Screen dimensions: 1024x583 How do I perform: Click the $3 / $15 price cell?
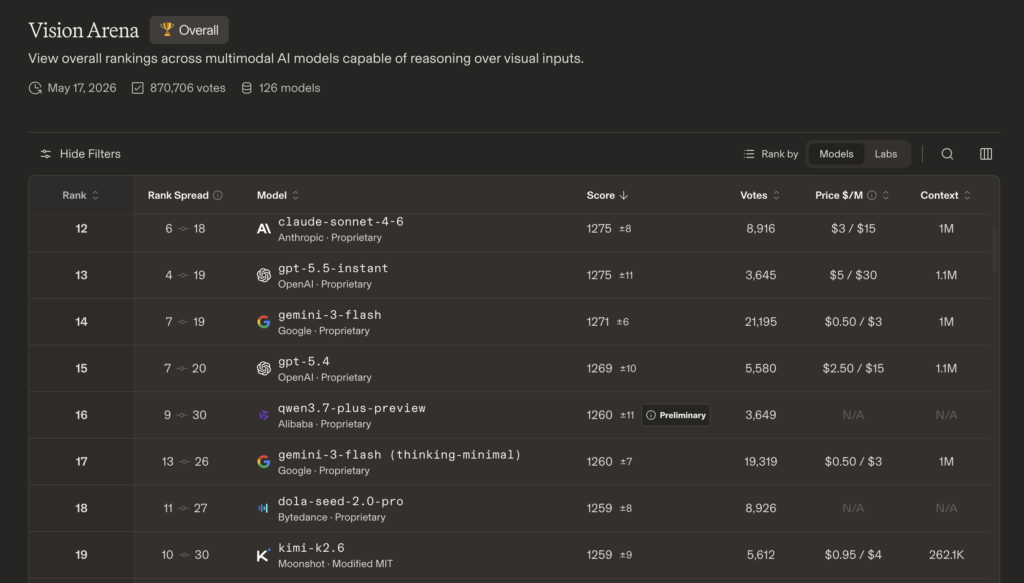[x=853, y=228]
